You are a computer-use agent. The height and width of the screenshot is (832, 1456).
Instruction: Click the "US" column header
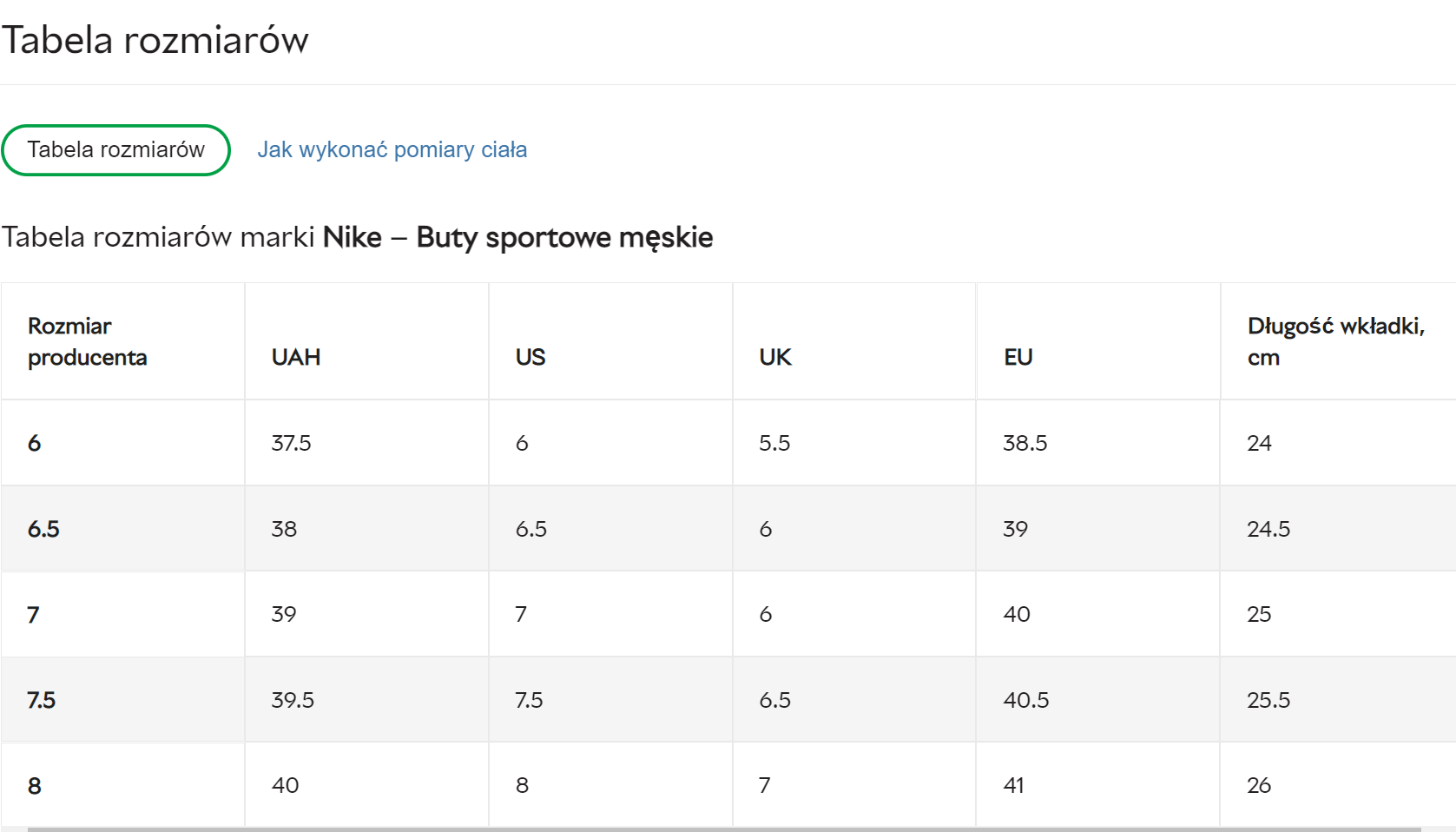pyautogui.click(x=530, y=357)
